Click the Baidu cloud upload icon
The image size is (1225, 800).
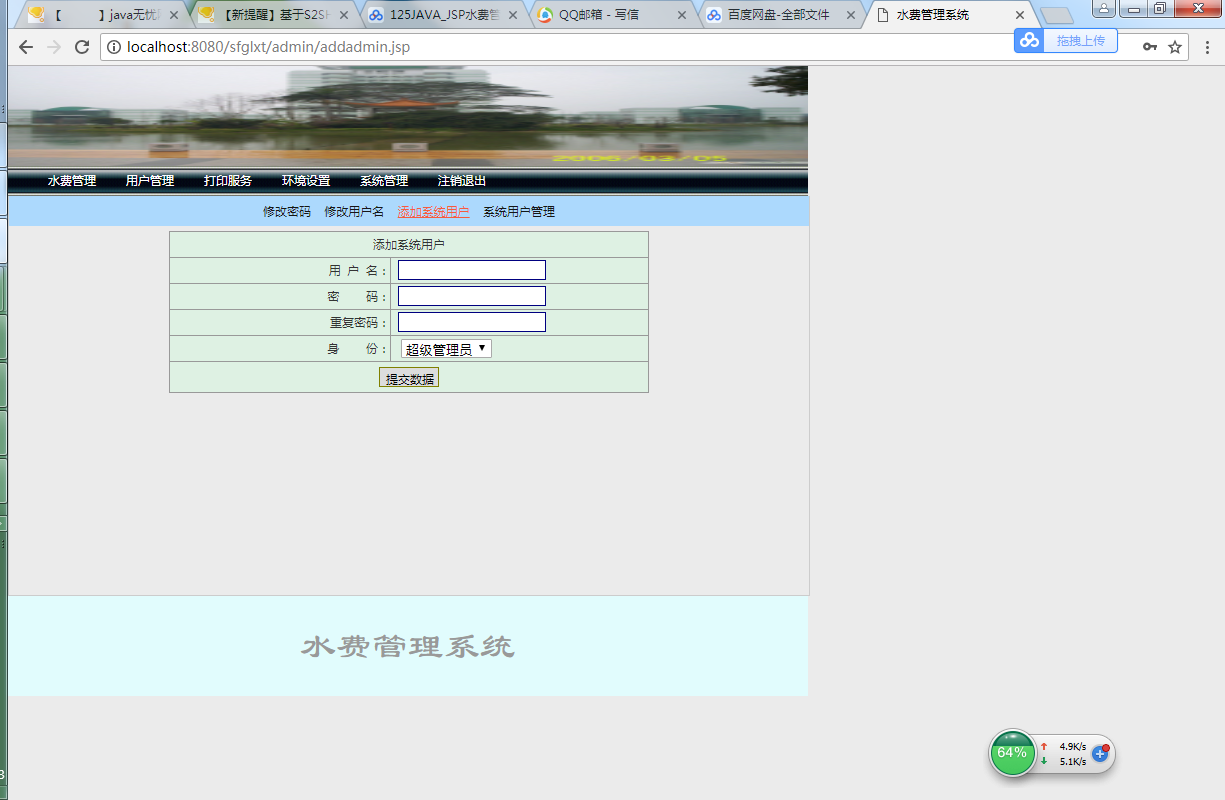[x=1029, y=40]
